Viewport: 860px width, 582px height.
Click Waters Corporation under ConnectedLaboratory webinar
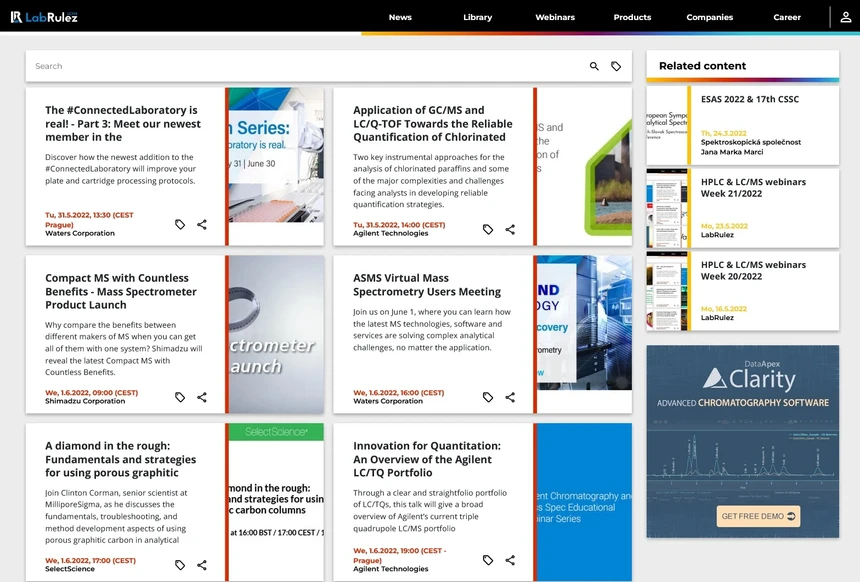coord(80,233)
